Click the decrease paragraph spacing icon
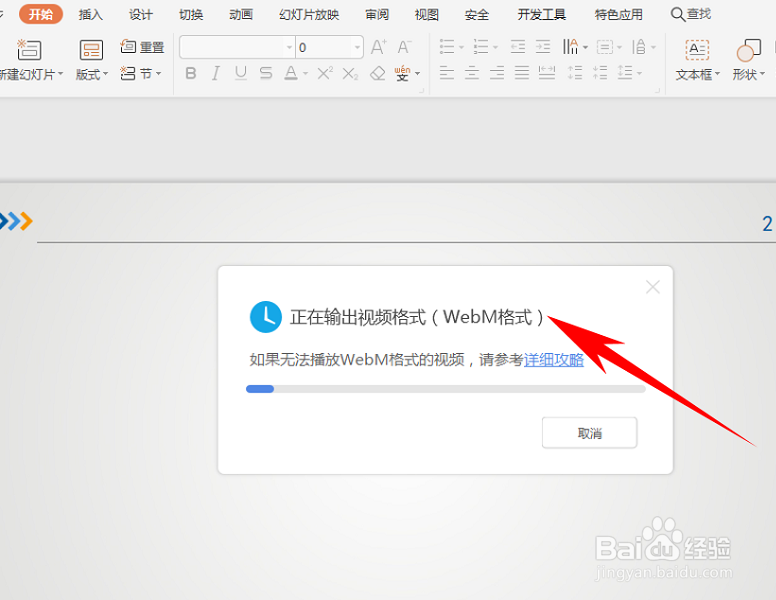This screenshot has width=776, height=600. click(600, 73)
